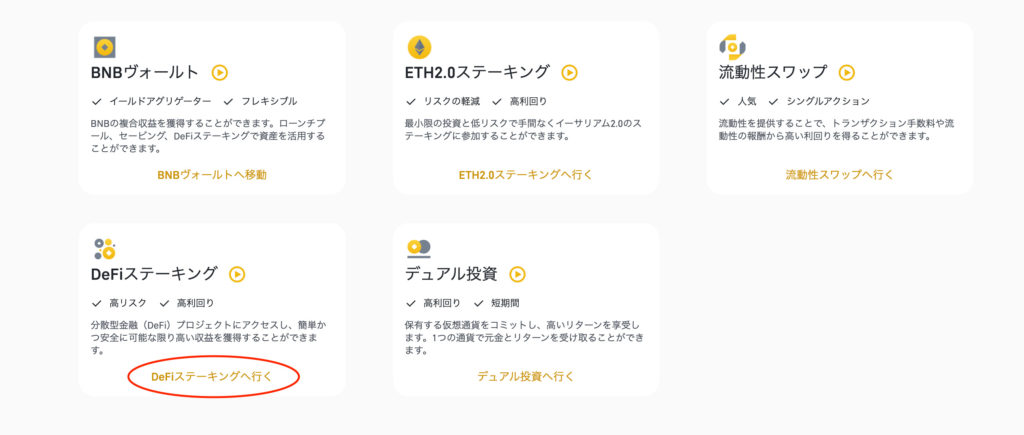Click the シングルアクション check tag
The width and height of the screenshot is (1024, 435).
[819, 101]
